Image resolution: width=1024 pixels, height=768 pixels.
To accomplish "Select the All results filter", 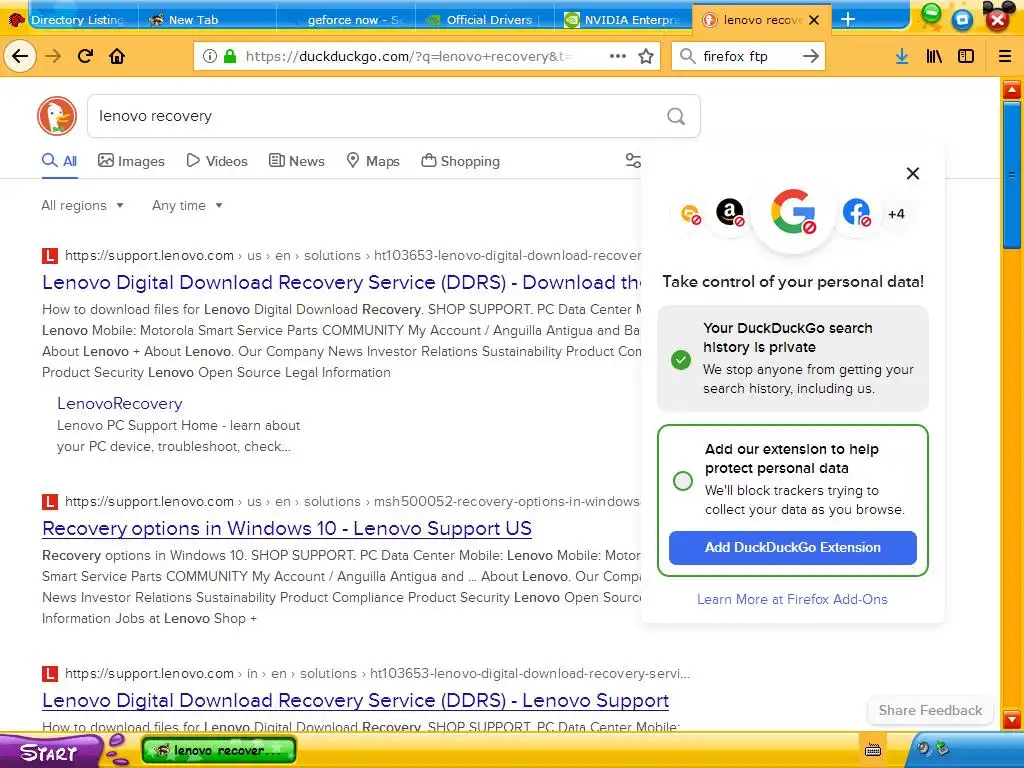I will click(x=59, y=161).
